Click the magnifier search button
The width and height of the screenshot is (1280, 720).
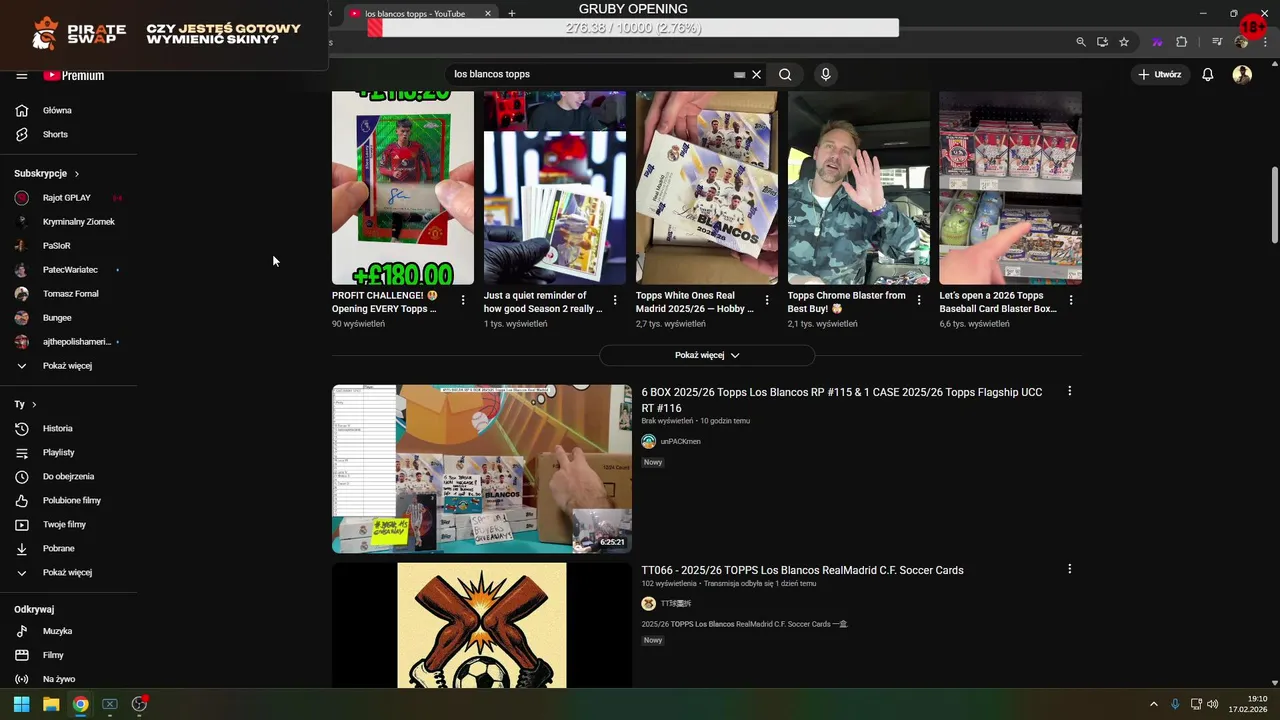(785, 74)
